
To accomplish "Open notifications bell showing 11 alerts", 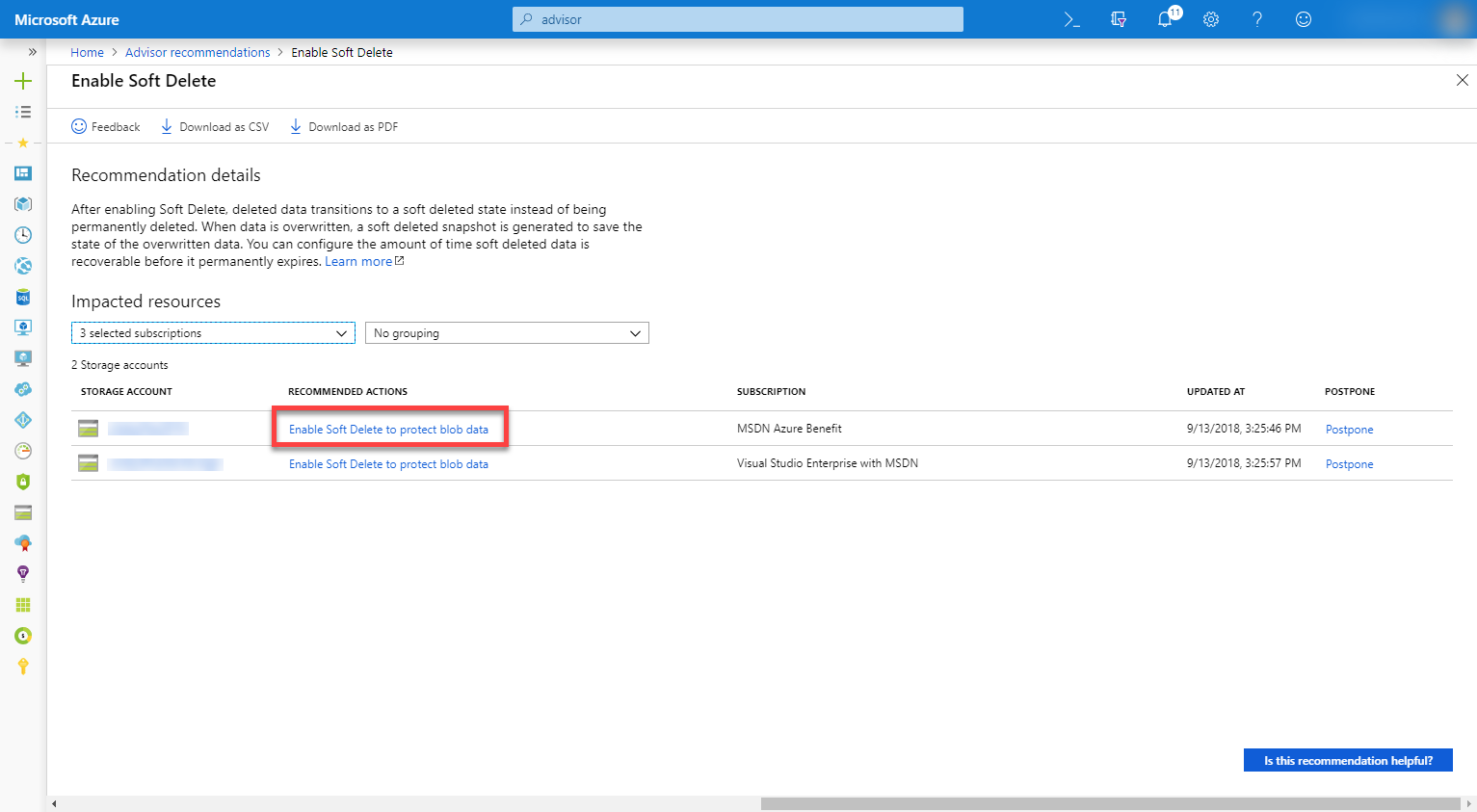I will tap(1168, 18).
